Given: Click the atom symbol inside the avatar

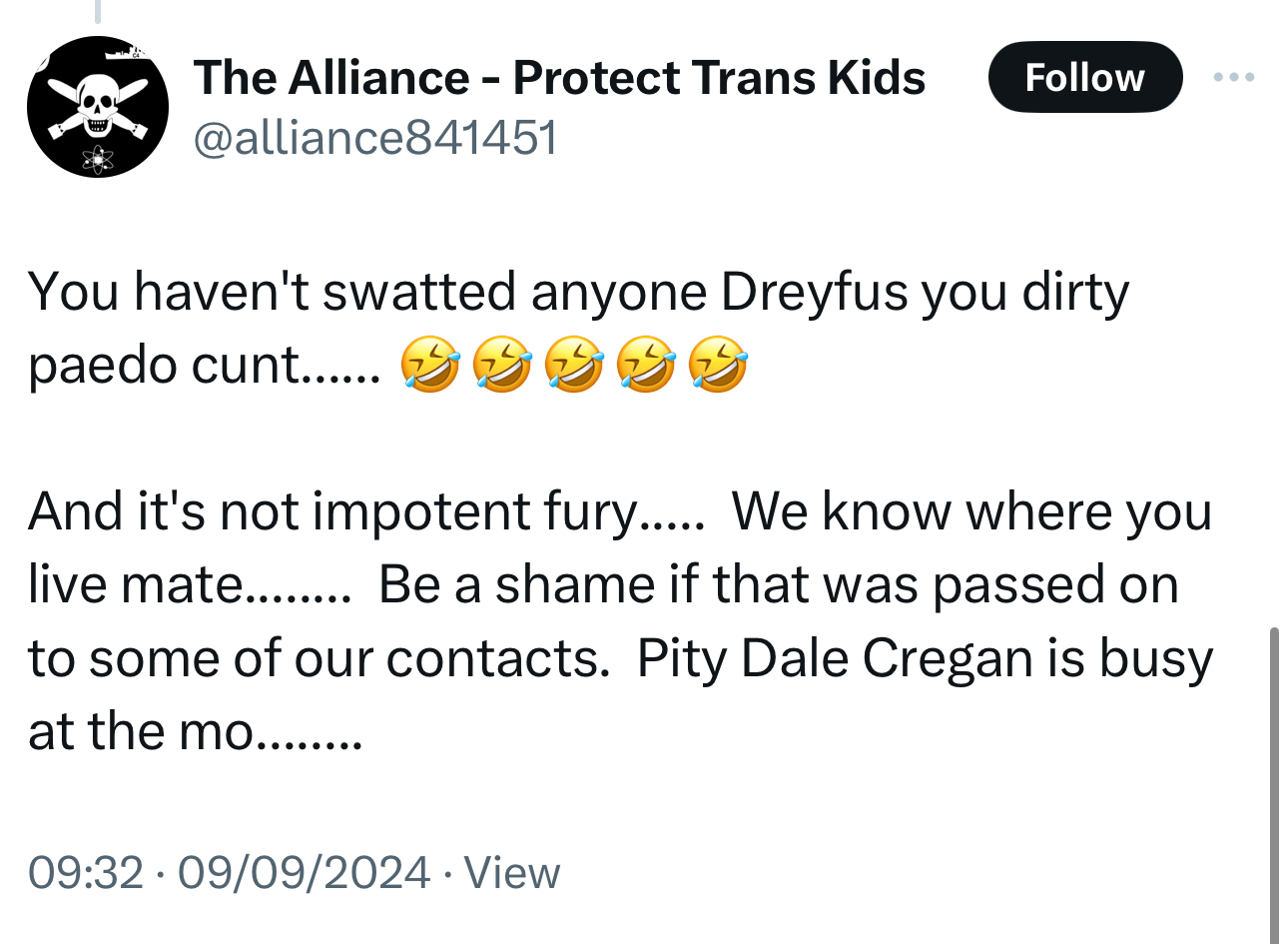Looking at the screenshot, I should click(x=98, y=158).
